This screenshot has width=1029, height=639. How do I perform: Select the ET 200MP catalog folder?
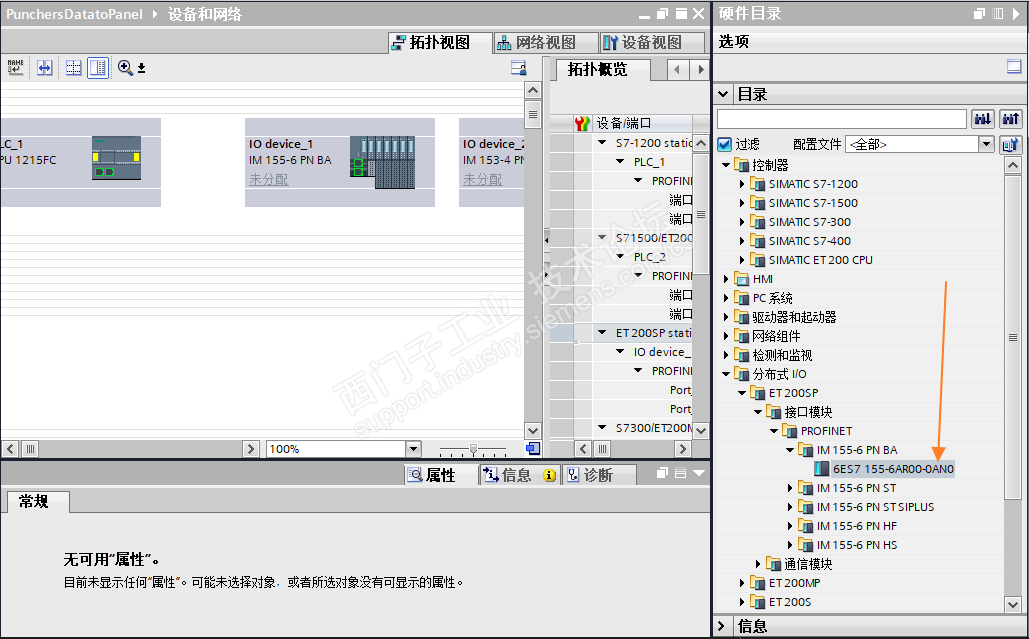coord(794,583)
